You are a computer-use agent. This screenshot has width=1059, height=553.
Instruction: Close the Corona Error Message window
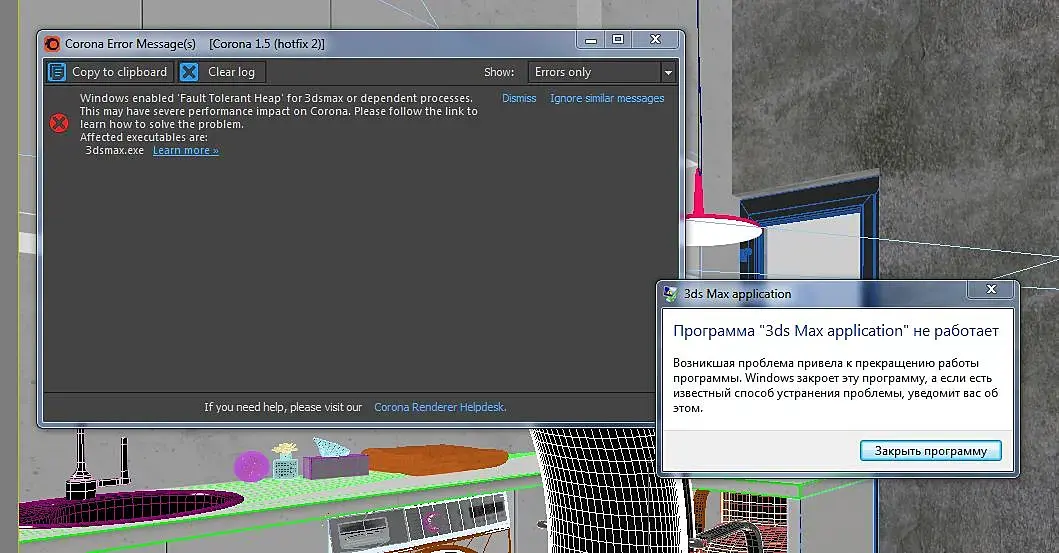coord(655,40)
